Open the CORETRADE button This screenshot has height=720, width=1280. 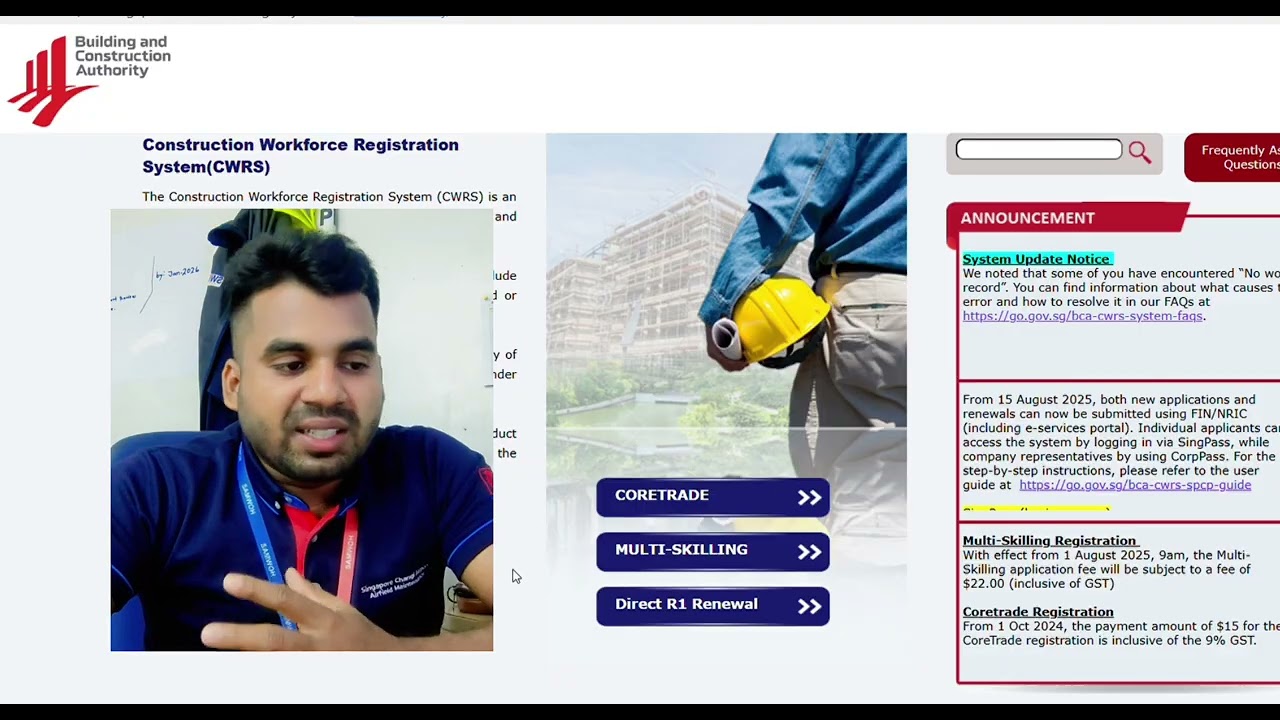point(713,497)
